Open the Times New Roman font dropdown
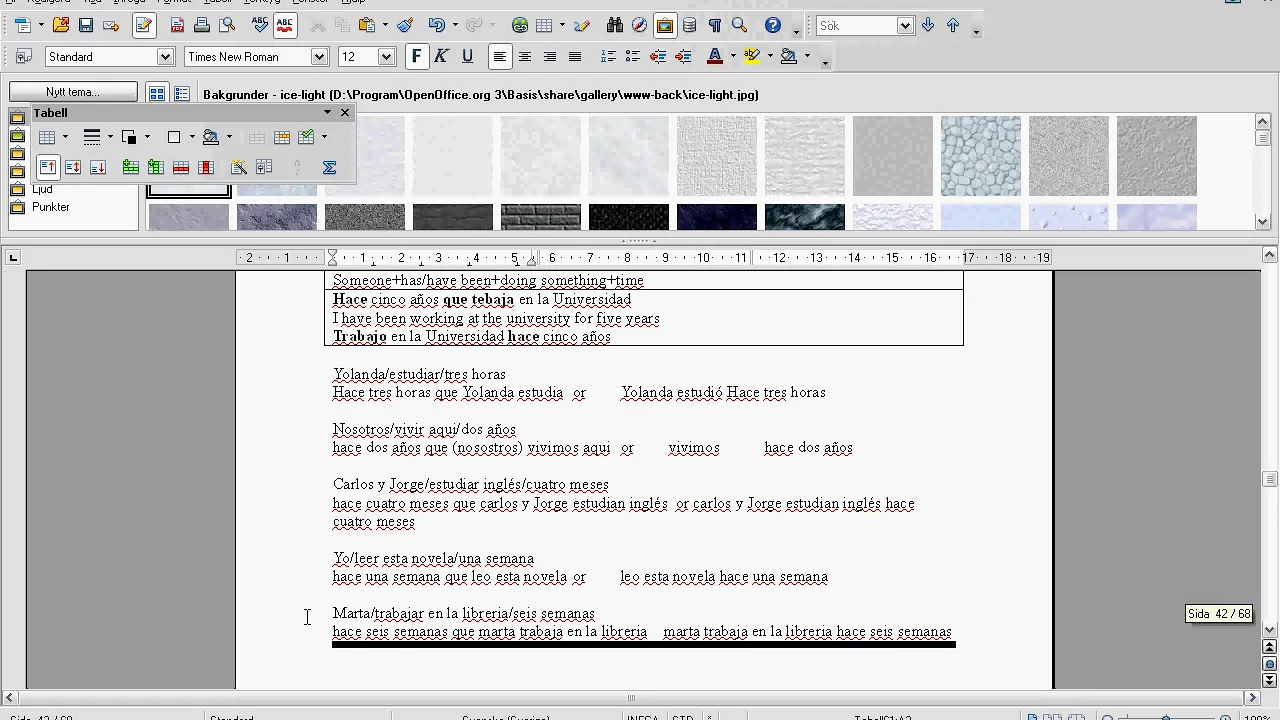 point(319,57)
